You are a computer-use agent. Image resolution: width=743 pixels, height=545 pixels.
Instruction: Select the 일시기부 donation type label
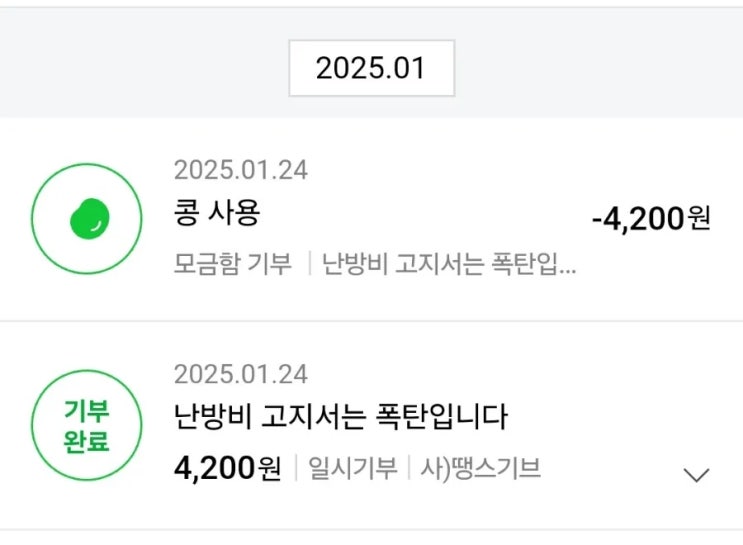click(x=351, y=468)
